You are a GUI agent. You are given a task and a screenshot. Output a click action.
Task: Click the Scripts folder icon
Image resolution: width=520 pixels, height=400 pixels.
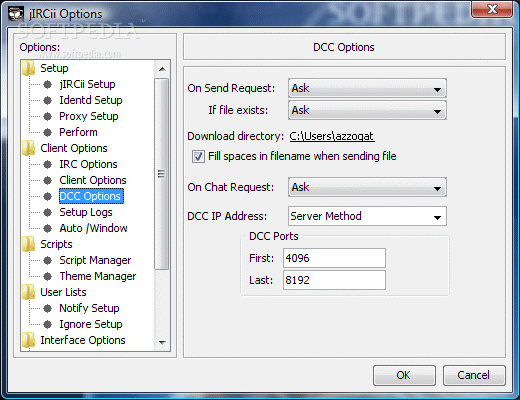point(28,244)
